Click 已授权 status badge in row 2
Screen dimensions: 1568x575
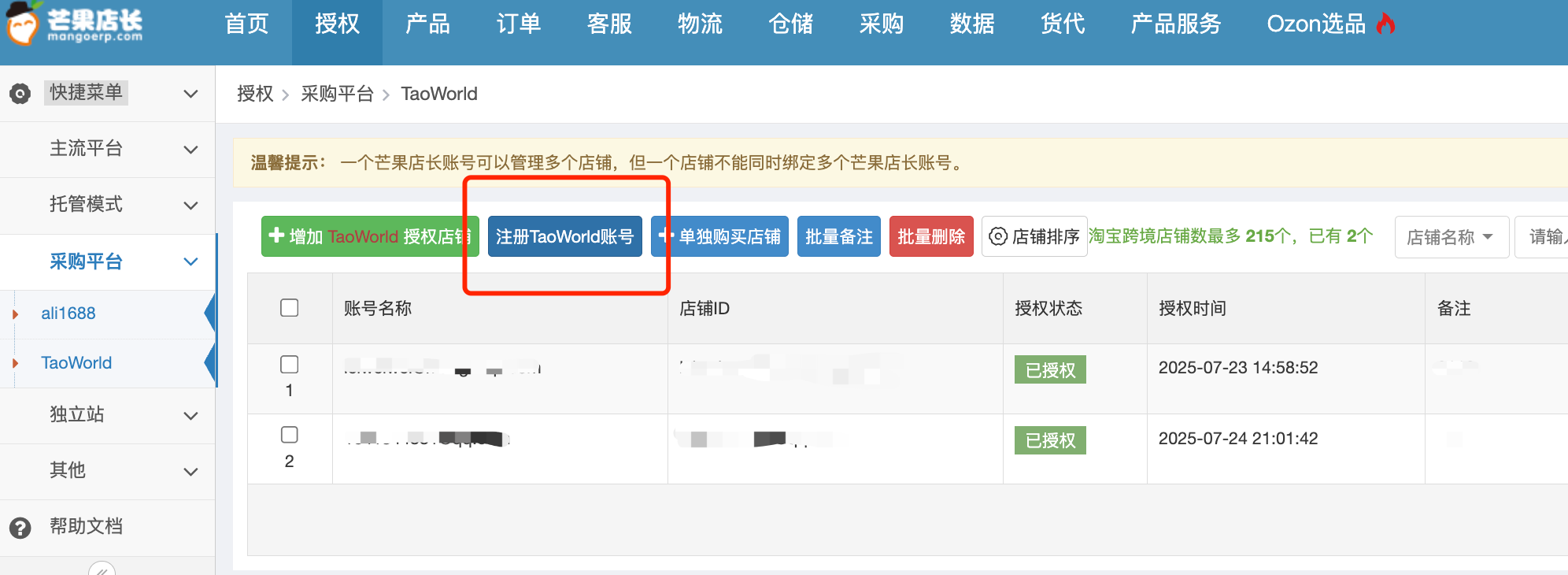(1050, 440)
